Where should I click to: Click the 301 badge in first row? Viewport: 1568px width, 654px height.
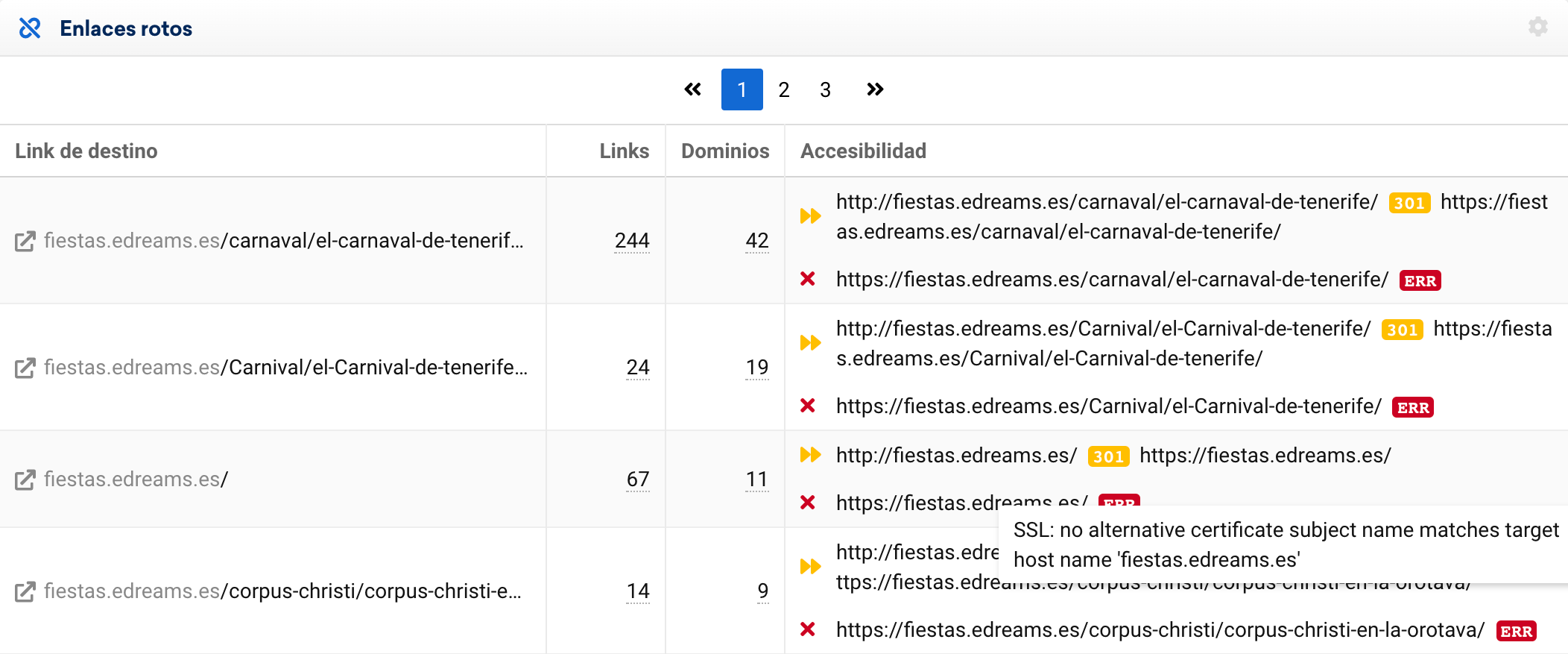pos(1409,203)
